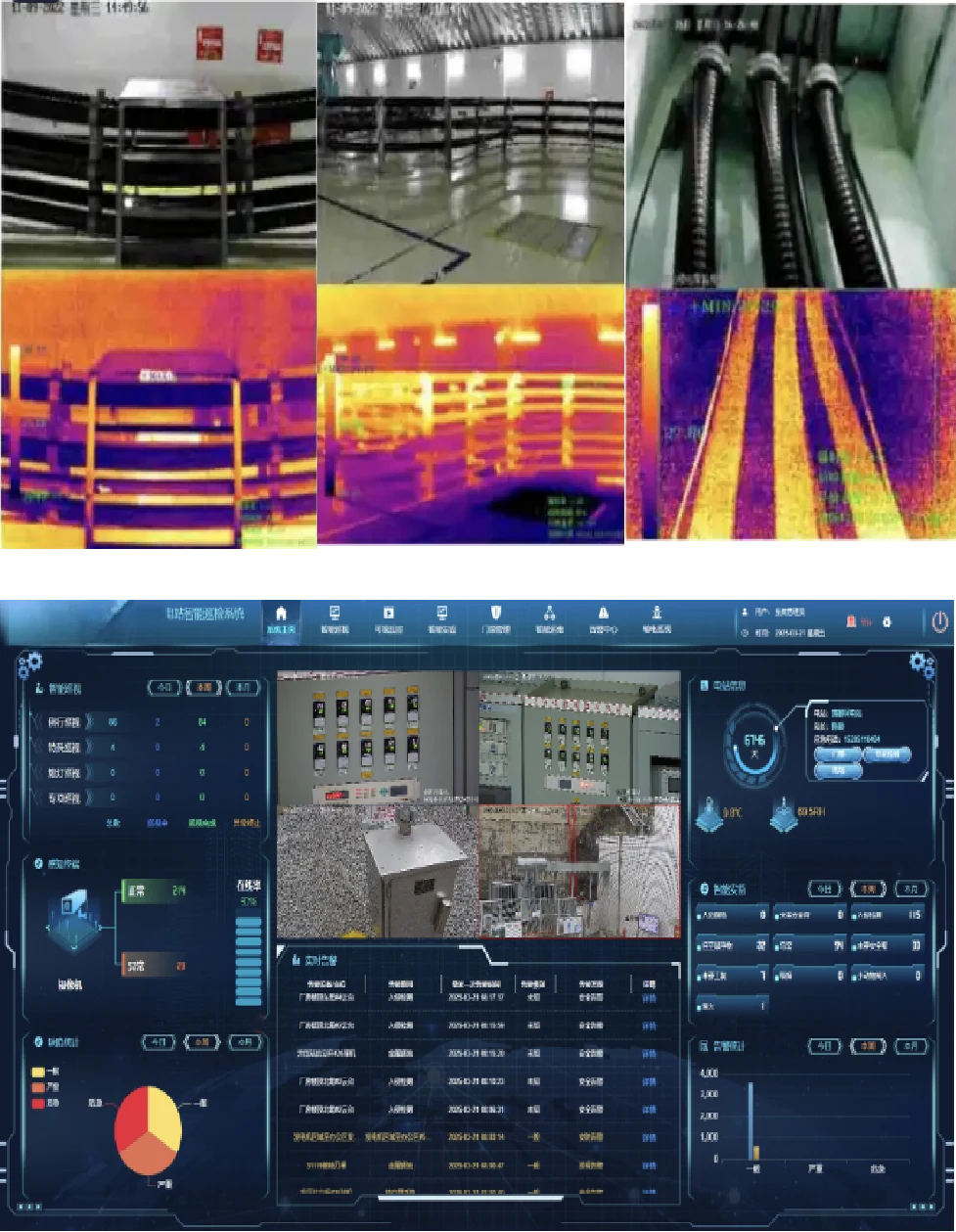Select 本周 in the pie chart panel
The width and height of the screenshot is (956, 1232).
pyautogui.click(x=201, y=1042)
